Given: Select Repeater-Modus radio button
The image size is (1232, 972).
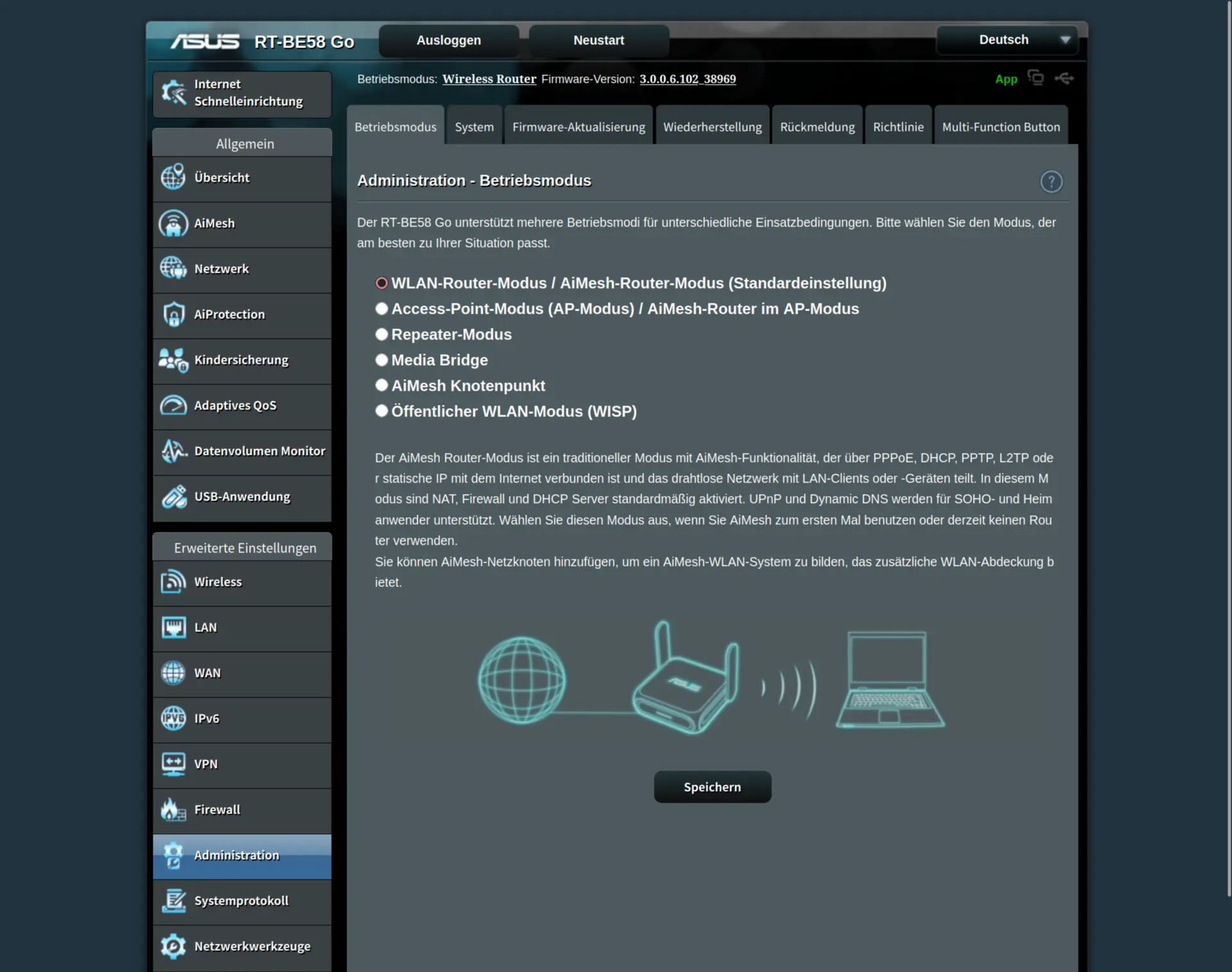Looking at the screenshot, I should click(382, 334).
